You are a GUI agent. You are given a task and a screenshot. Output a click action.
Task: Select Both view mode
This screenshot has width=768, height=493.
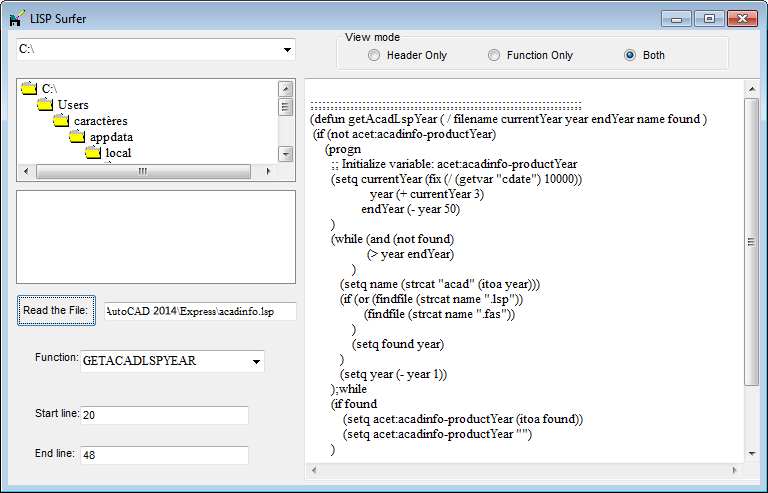point(630,55)
